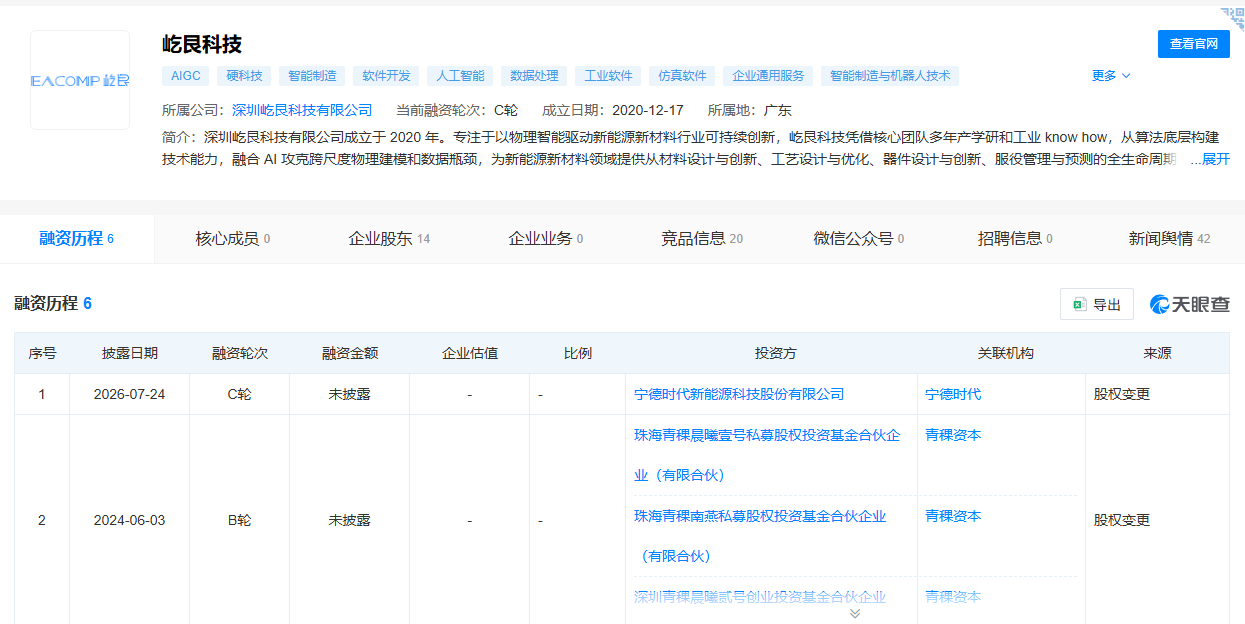Select the 仿真软件 tag
This screenshot has width=1245, height=624.
click(683, 76)
